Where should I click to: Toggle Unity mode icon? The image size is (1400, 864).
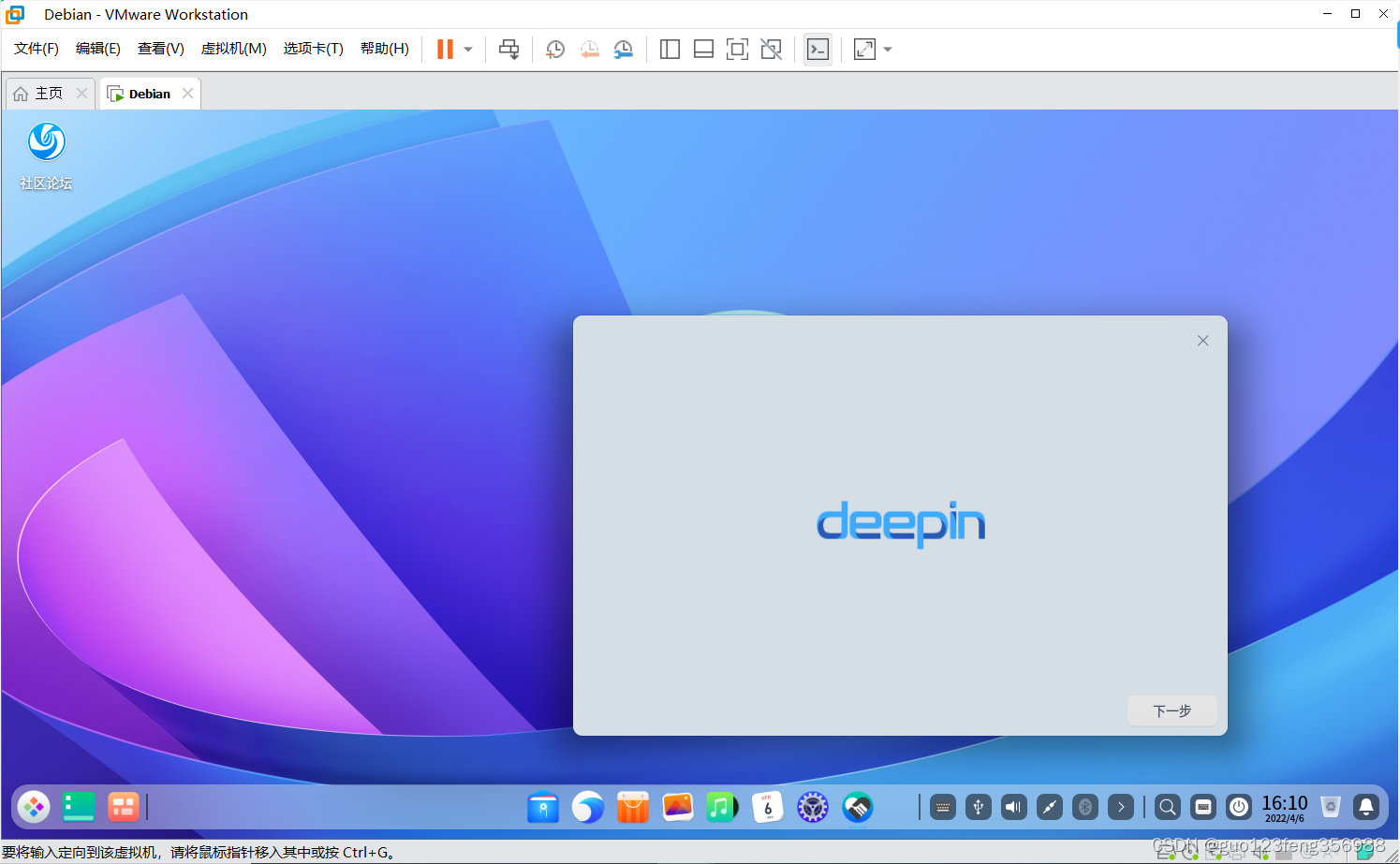tap(771, 50)
